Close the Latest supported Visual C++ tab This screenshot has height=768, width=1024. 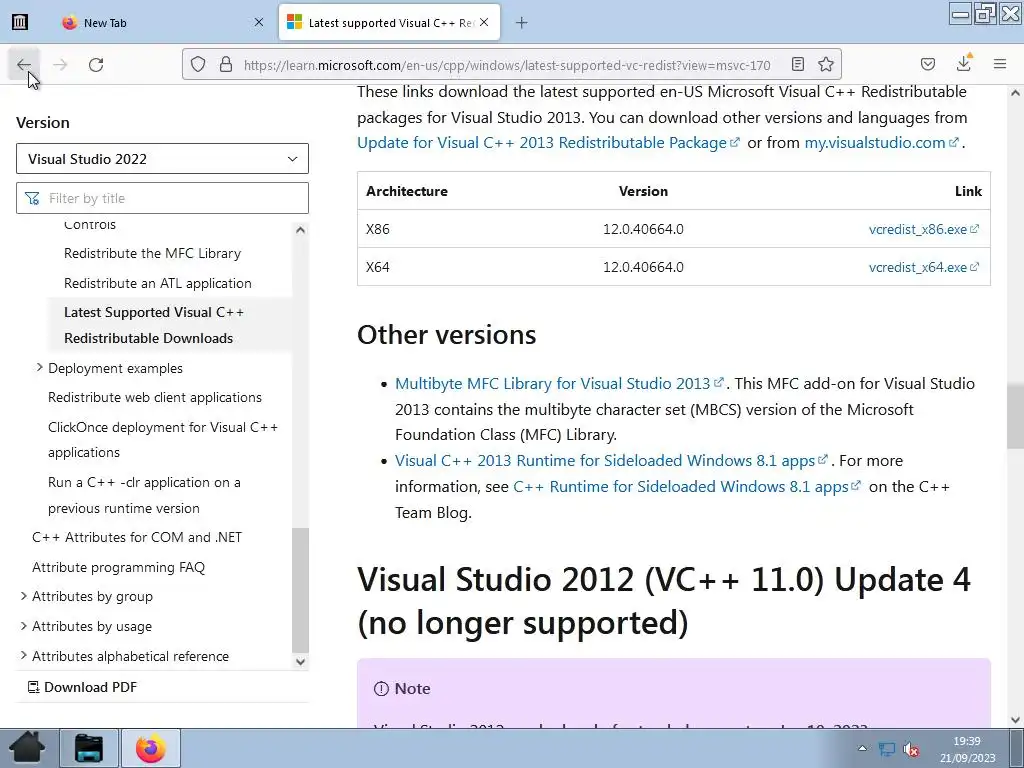(484, 22)
